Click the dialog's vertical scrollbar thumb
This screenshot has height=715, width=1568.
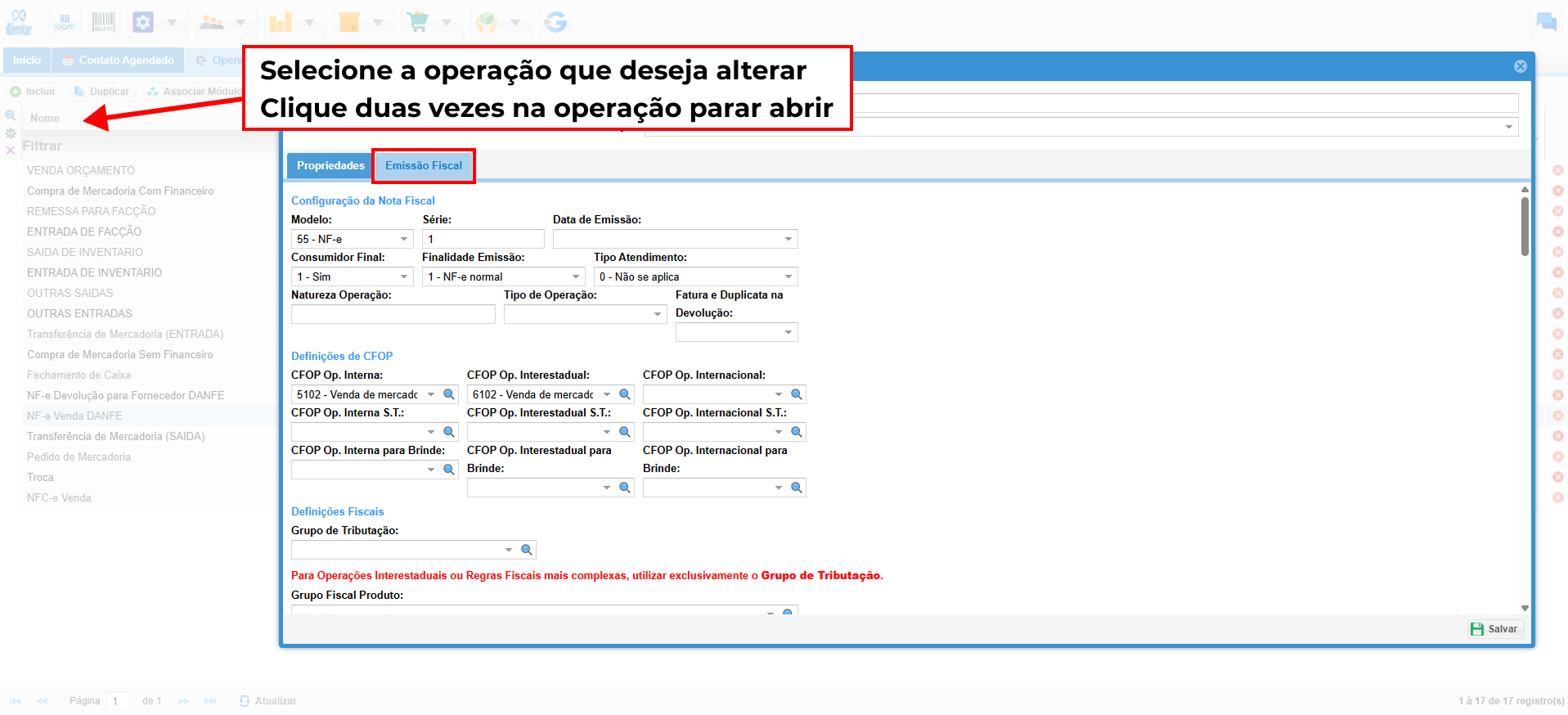tap(1525, 226)
